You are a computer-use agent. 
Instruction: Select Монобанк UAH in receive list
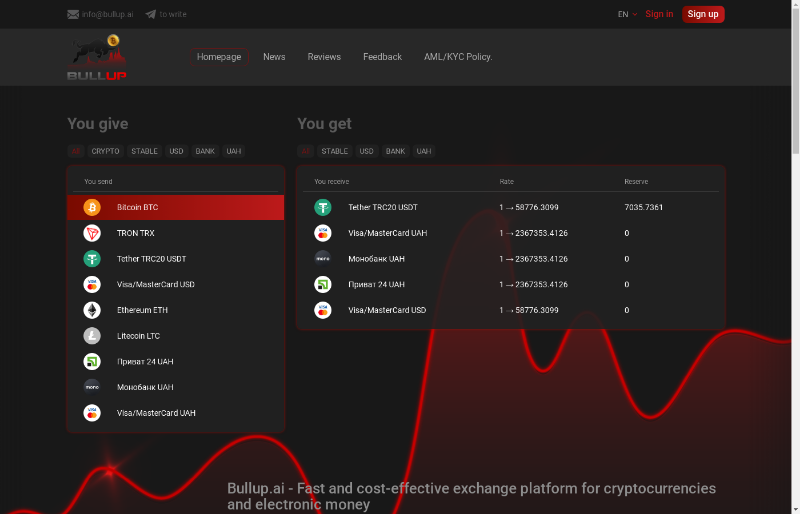(x=376, y=258)
